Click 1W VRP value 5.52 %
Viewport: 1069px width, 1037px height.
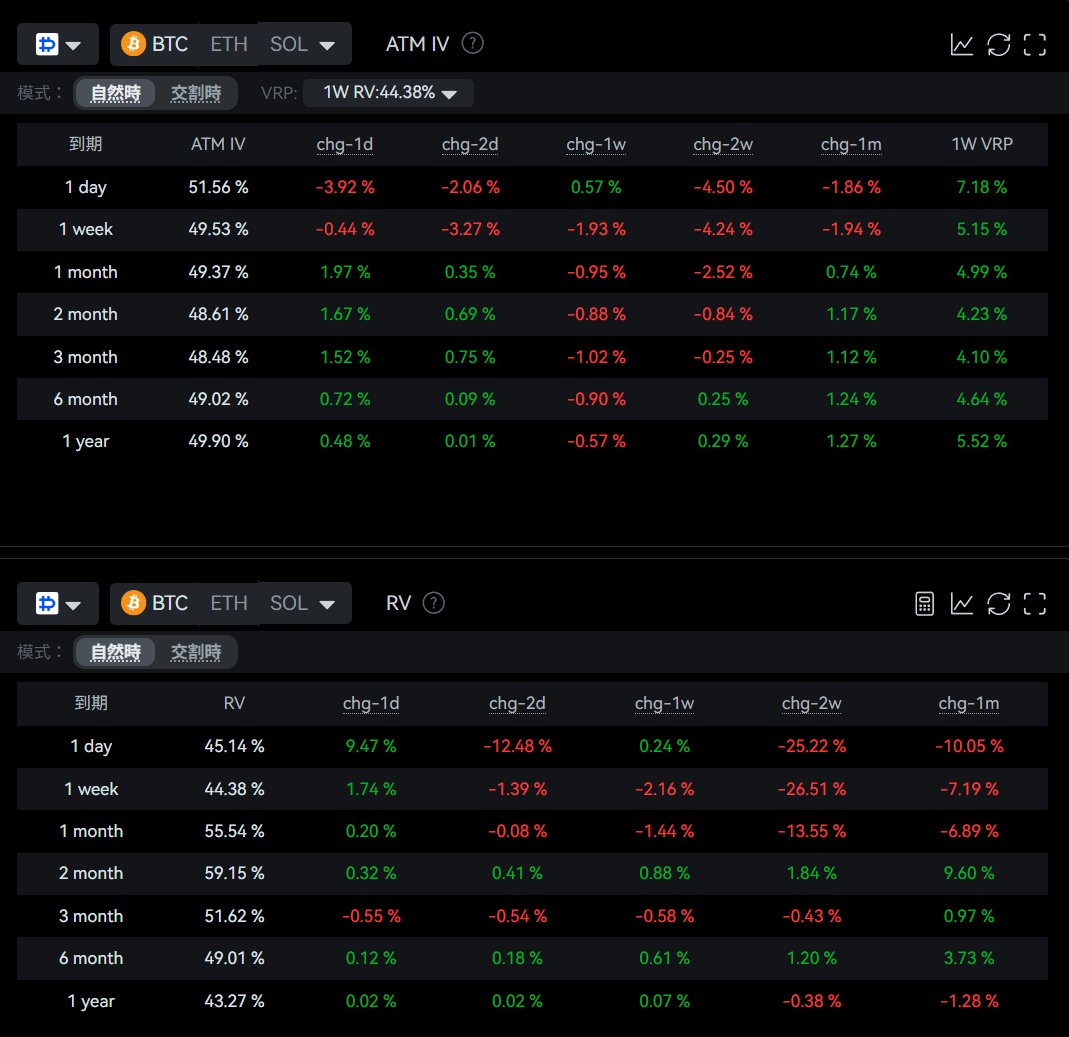(982, 441)
